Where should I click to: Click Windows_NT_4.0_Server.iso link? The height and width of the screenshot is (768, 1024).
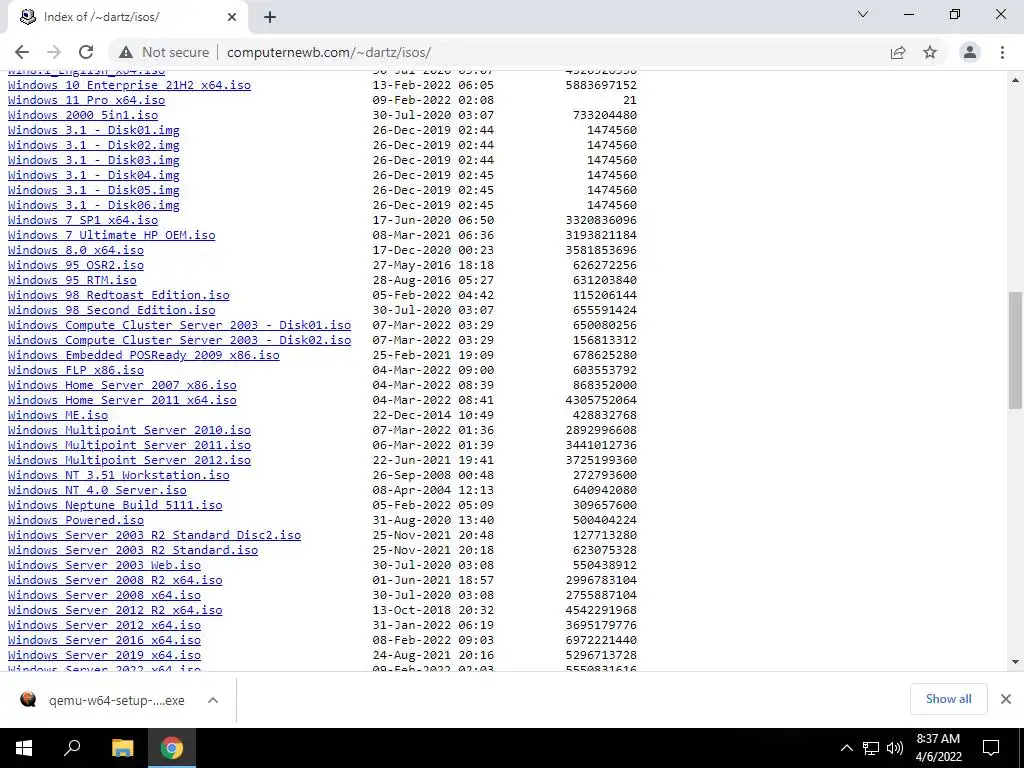97,490
